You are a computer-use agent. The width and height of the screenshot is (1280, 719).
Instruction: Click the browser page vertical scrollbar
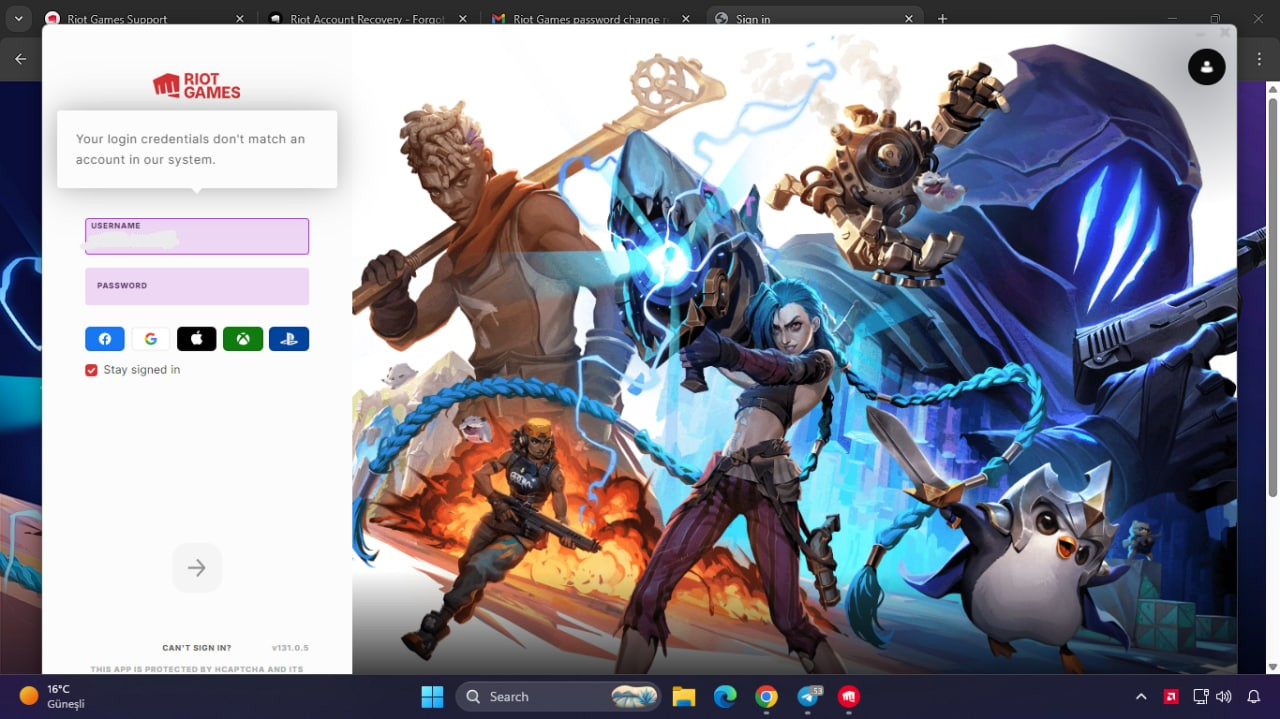click(x=1273, y=297)
